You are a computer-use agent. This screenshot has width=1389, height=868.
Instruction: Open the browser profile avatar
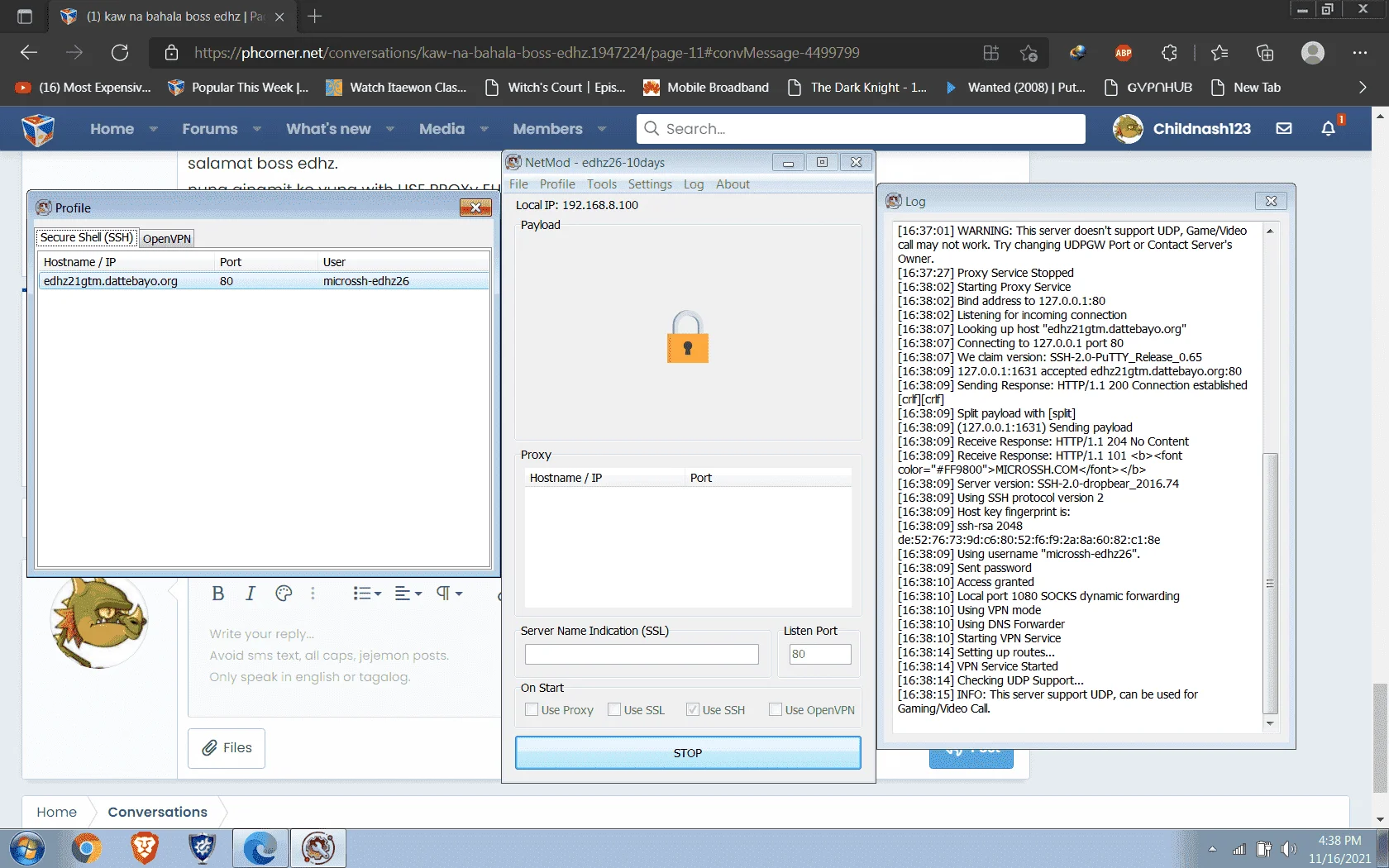pos(1313,53)
